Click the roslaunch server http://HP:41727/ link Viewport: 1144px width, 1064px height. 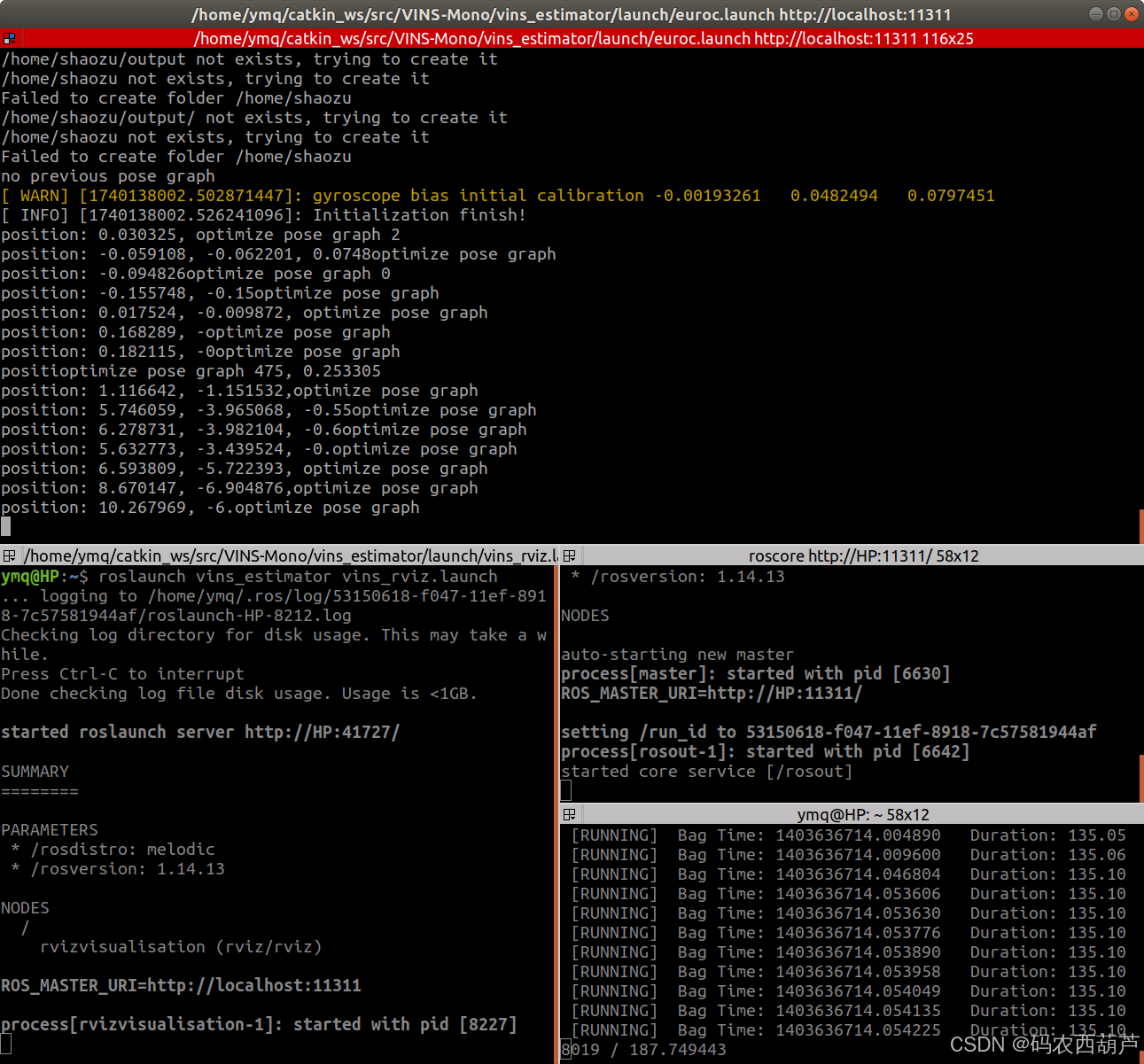(x=328, y=731)
